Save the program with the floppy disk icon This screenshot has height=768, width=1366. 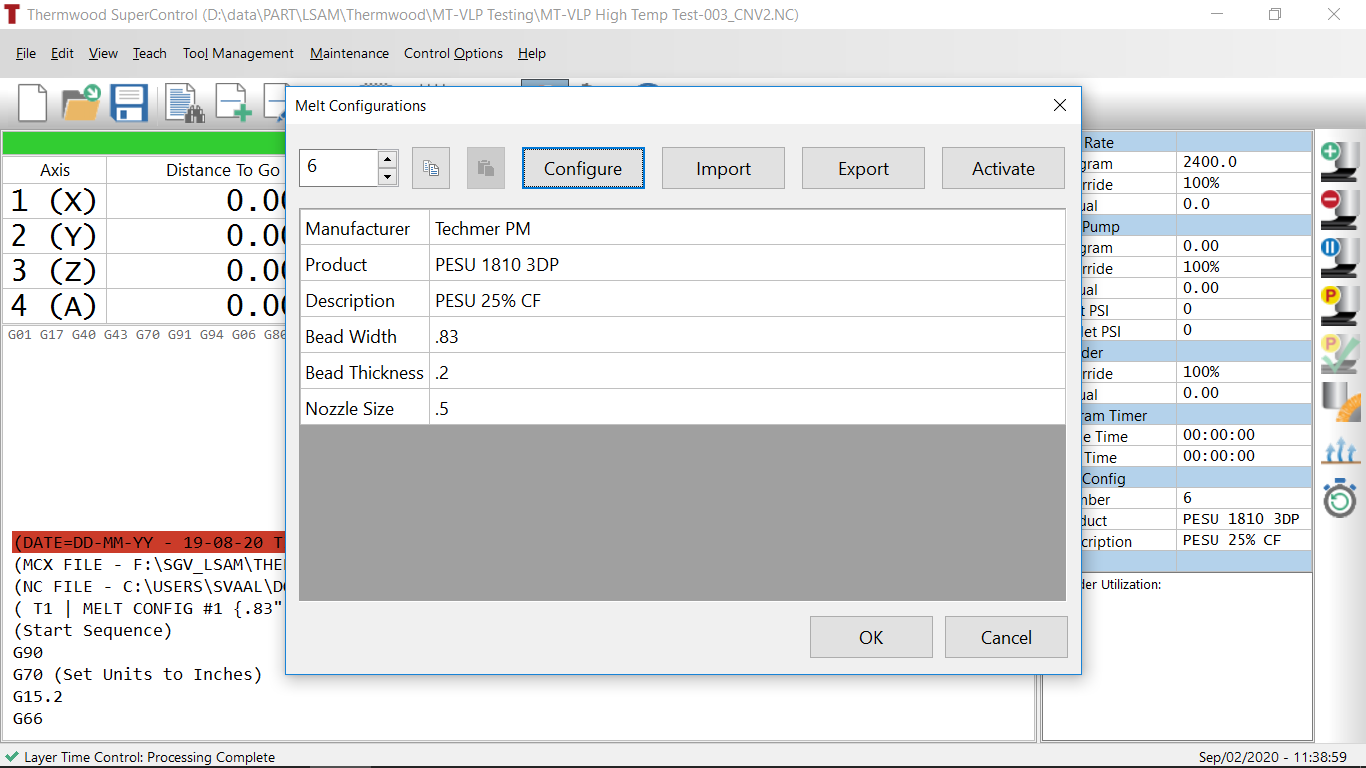pos(130,103)
